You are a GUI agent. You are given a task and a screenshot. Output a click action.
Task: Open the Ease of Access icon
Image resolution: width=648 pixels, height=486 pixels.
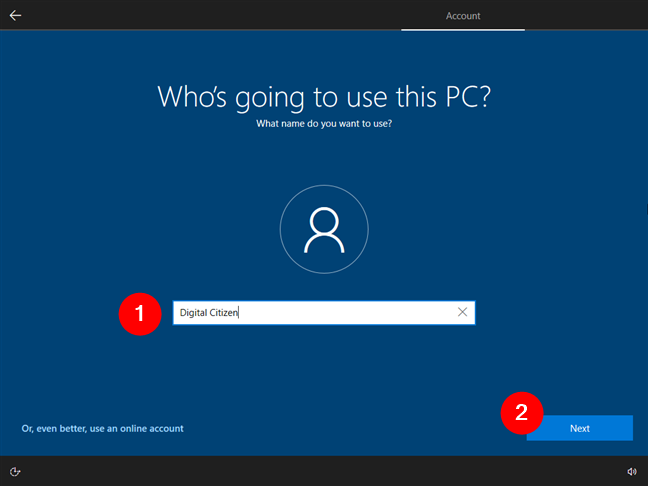click(x=15, y=472)
